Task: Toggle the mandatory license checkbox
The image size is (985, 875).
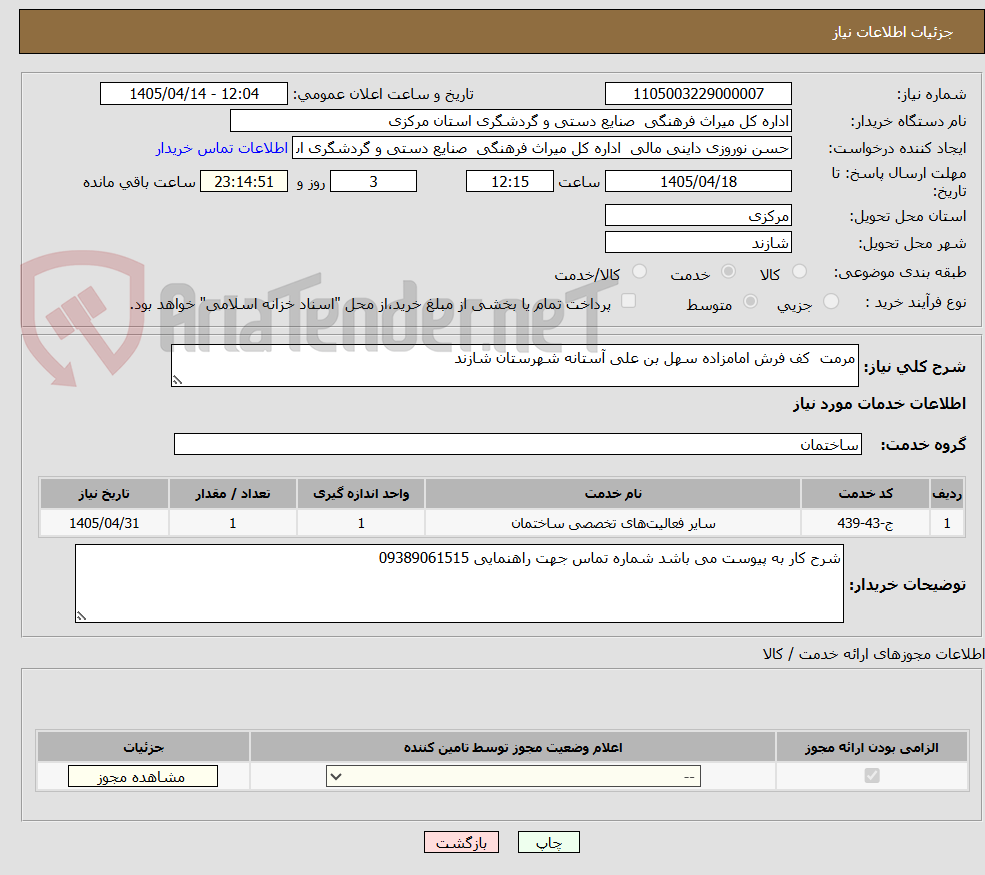Action: click(x=872, y=776)
